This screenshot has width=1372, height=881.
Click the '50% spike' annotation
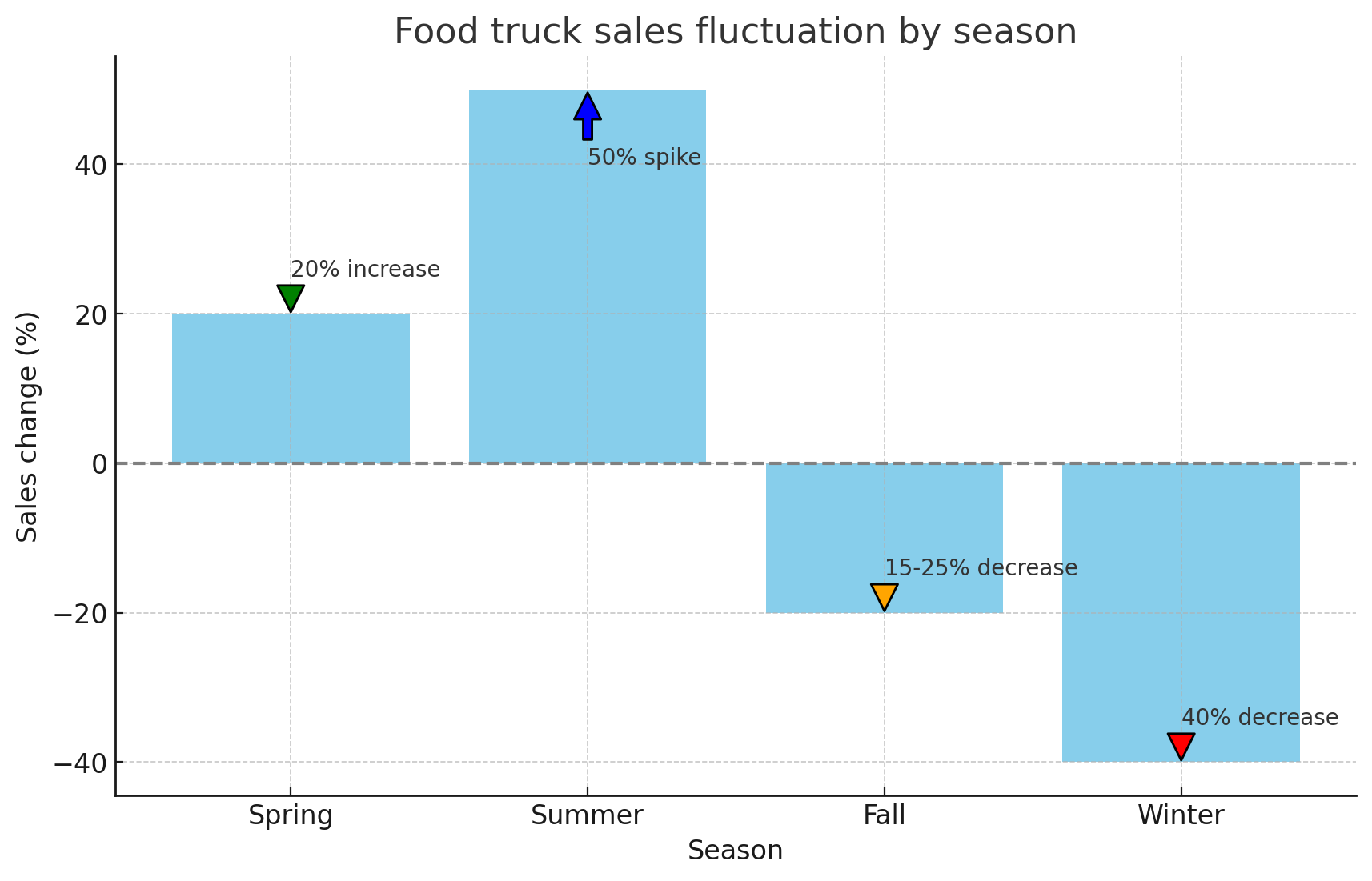coord(644,158)
